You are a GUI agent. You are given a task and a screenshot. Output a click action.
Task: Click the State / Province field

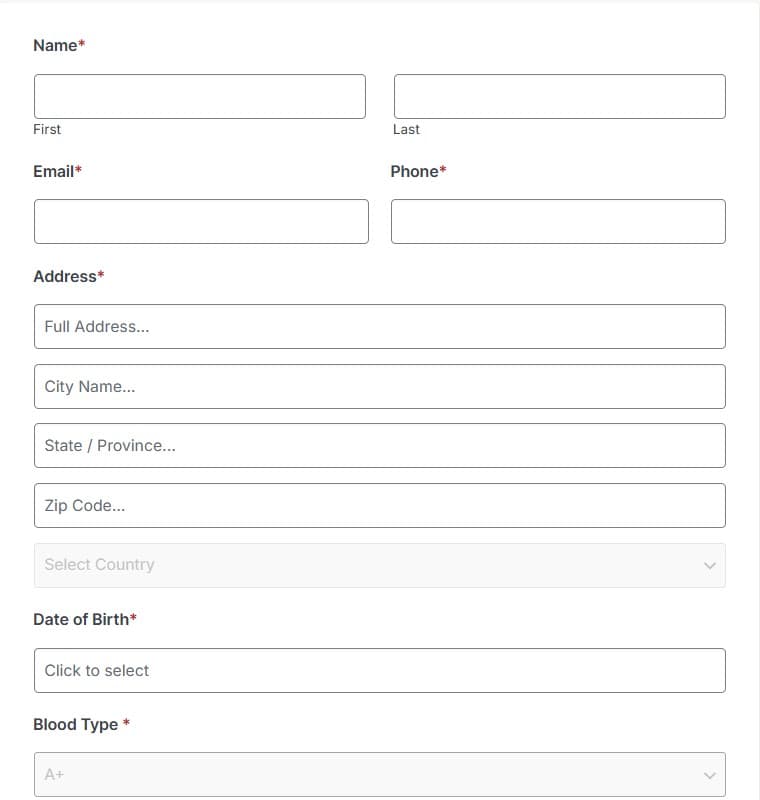379,445
